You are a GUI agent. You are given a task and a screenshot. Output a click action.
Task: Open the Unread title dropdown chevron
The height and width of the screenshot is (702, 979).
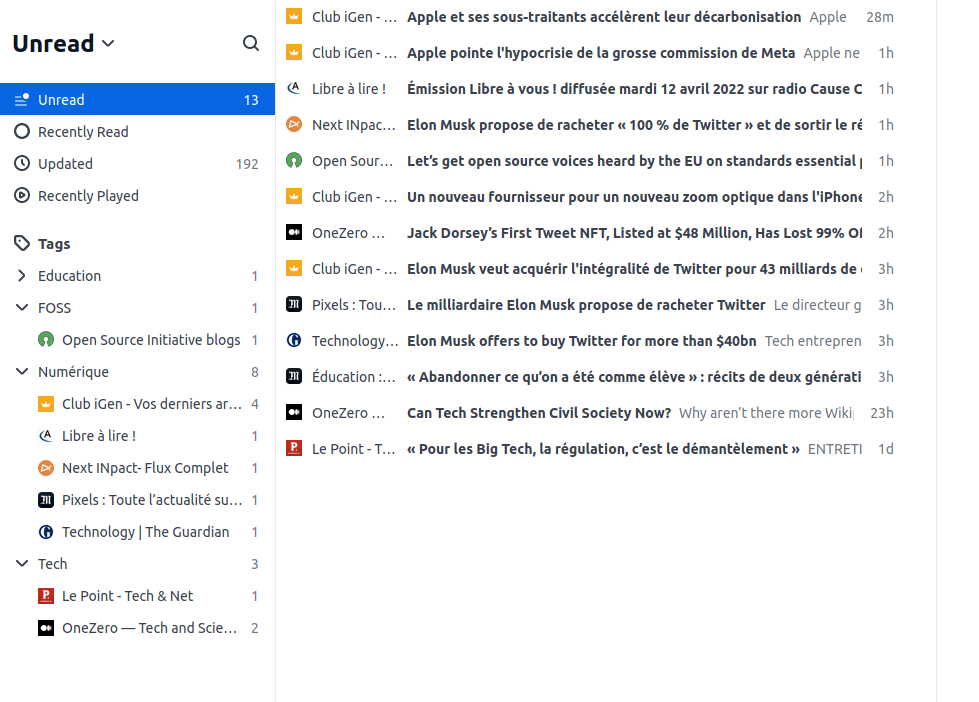[x=108, y=43]
